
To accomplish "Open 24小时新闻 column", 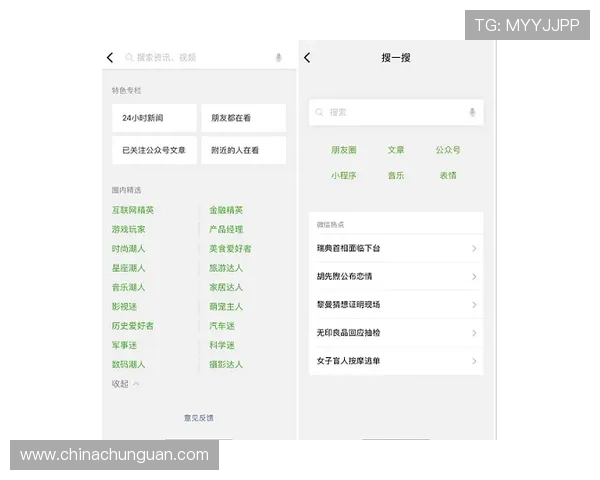I will tap(154, 118).
